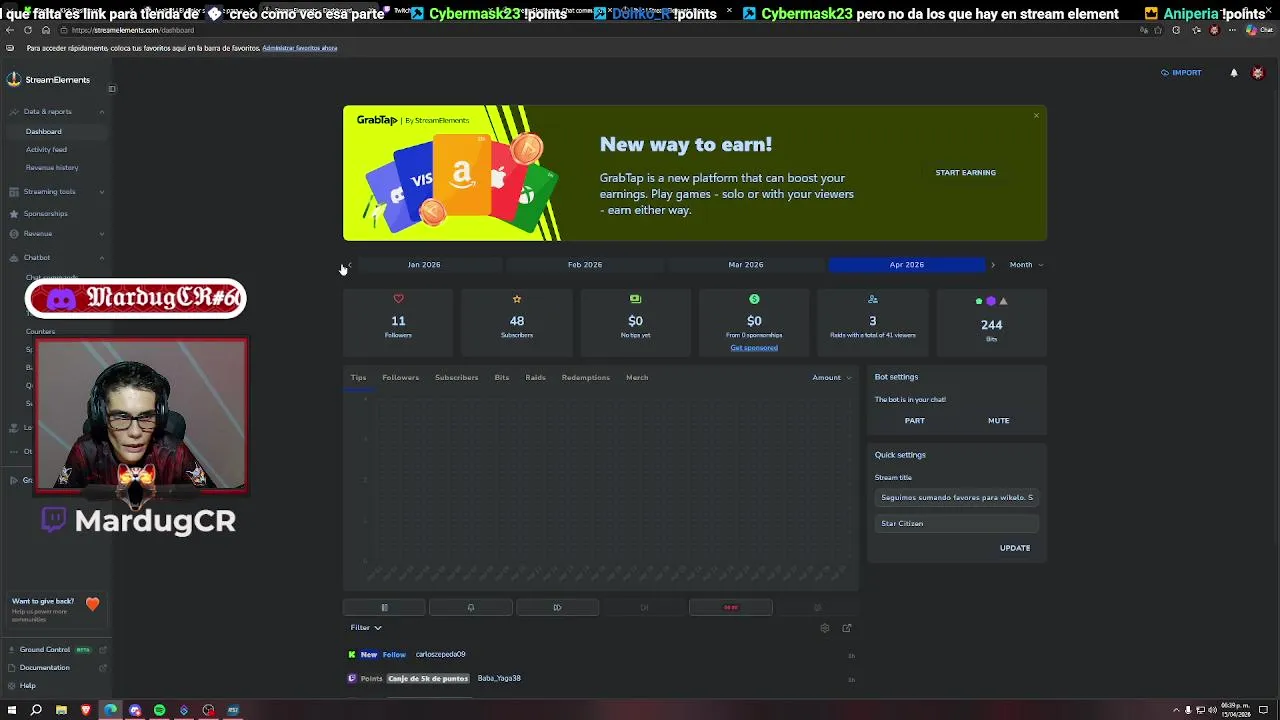Click the raids people icon above 3
The height and width of the screenshot is (720, 1280).
tap(872, 299)
